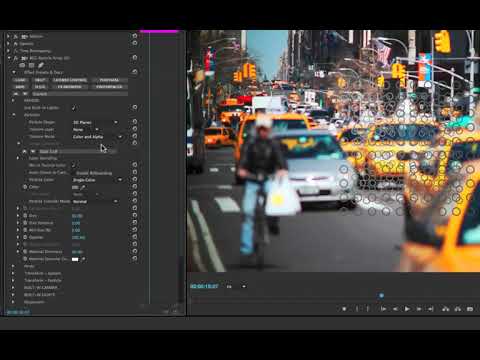The width and height of the screenshot is (480, 360).
Task: Step back one frame
Action: 395,309
